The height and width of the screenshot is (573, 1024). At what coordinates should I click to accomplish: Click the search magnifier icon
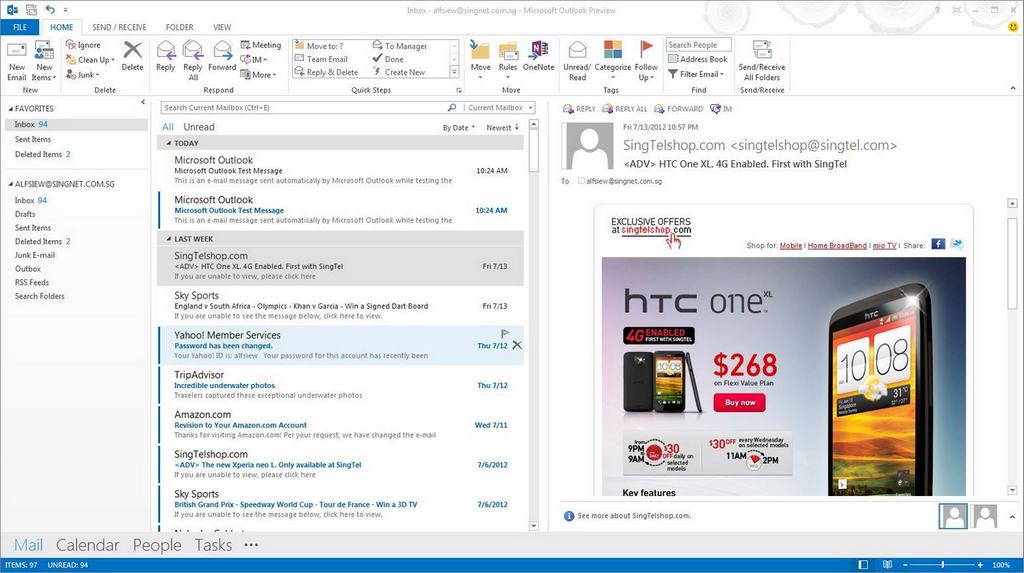click(x=452, y=107)
